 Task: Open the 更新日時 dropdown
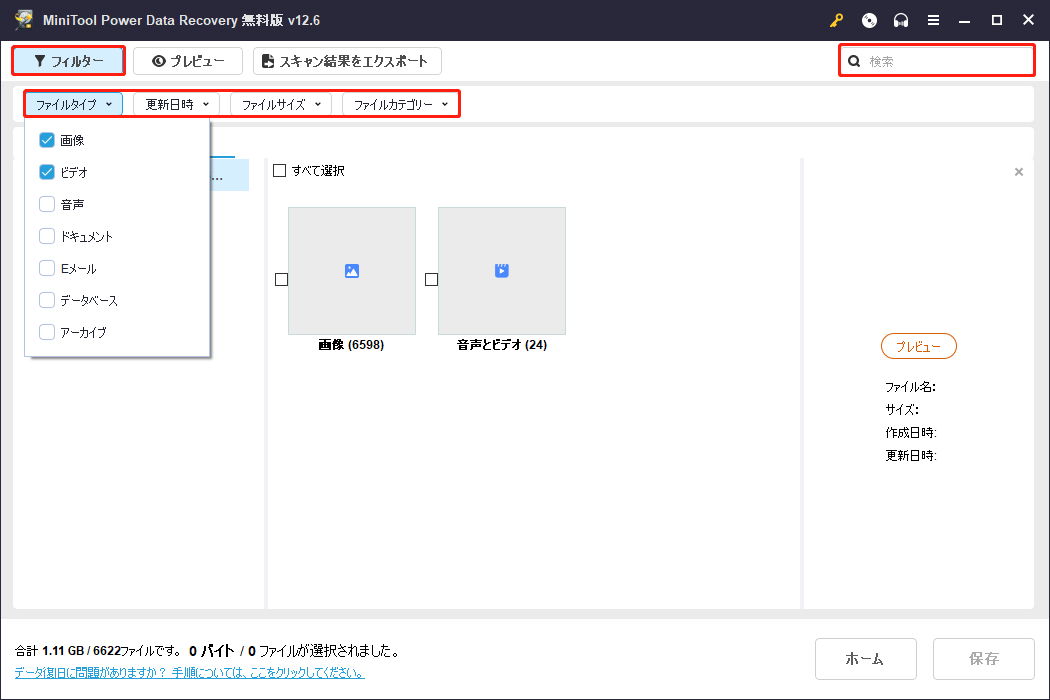coord(175,103)
